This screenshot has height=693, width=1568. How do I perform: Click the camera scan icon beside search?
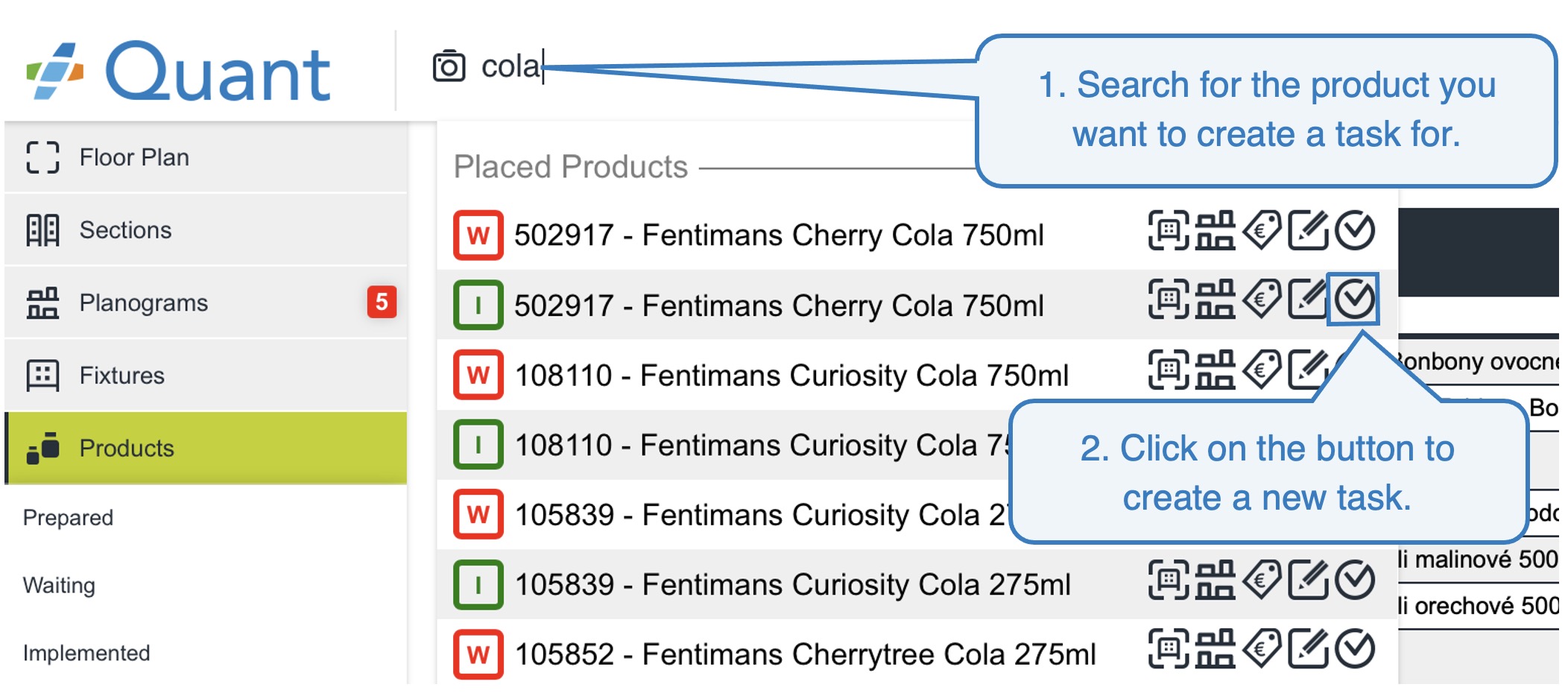(x=449, y=66)
